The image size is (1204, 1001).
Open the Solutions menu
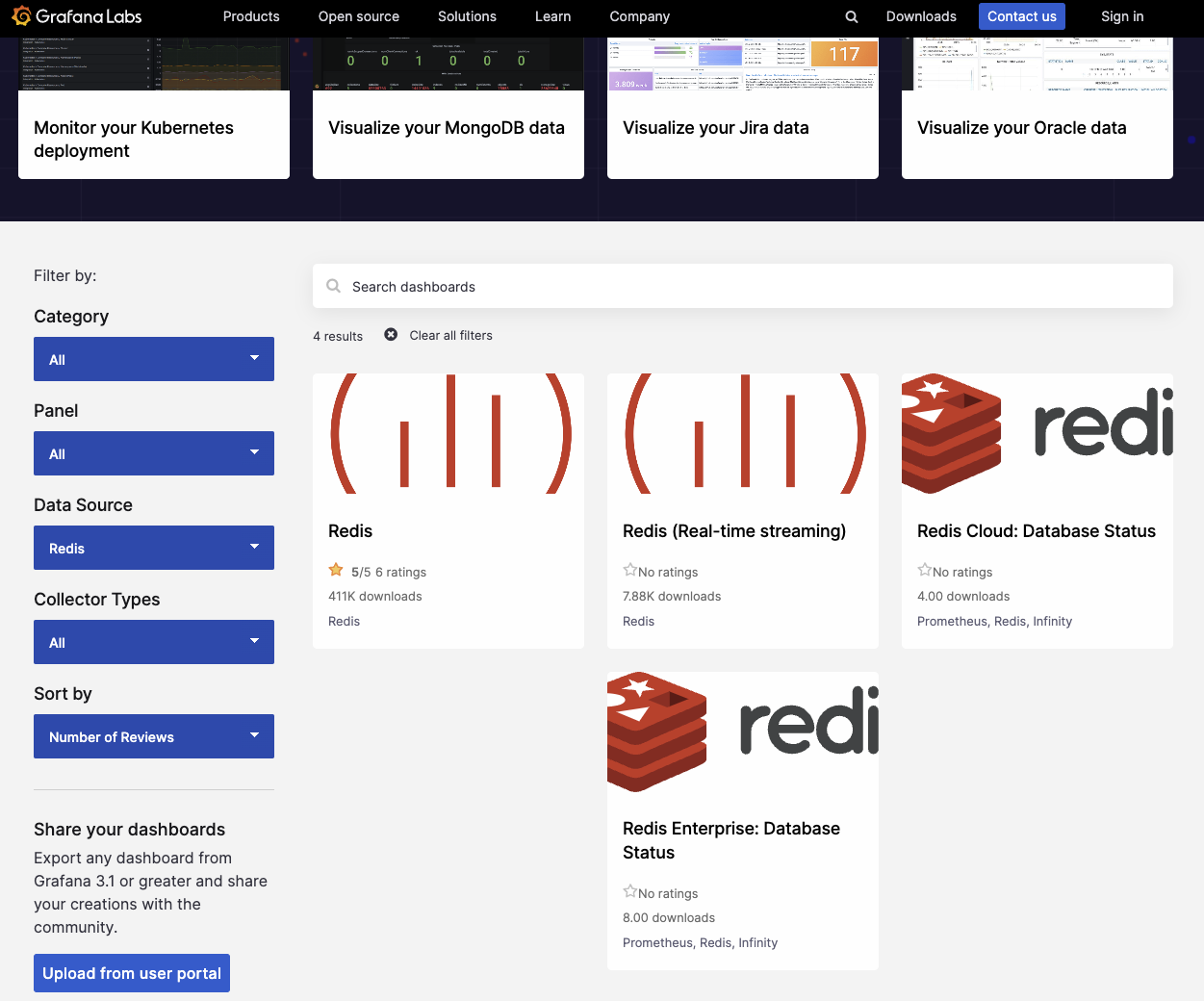(x=467, y=16)
